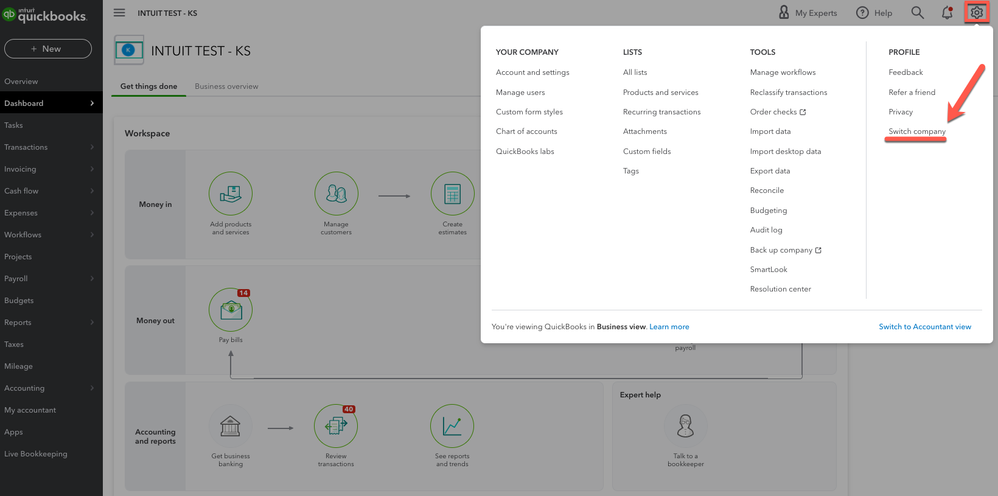Click Switch to Accountant view
The width and height of the screenshot is (998, 496).
coord(925,327)
